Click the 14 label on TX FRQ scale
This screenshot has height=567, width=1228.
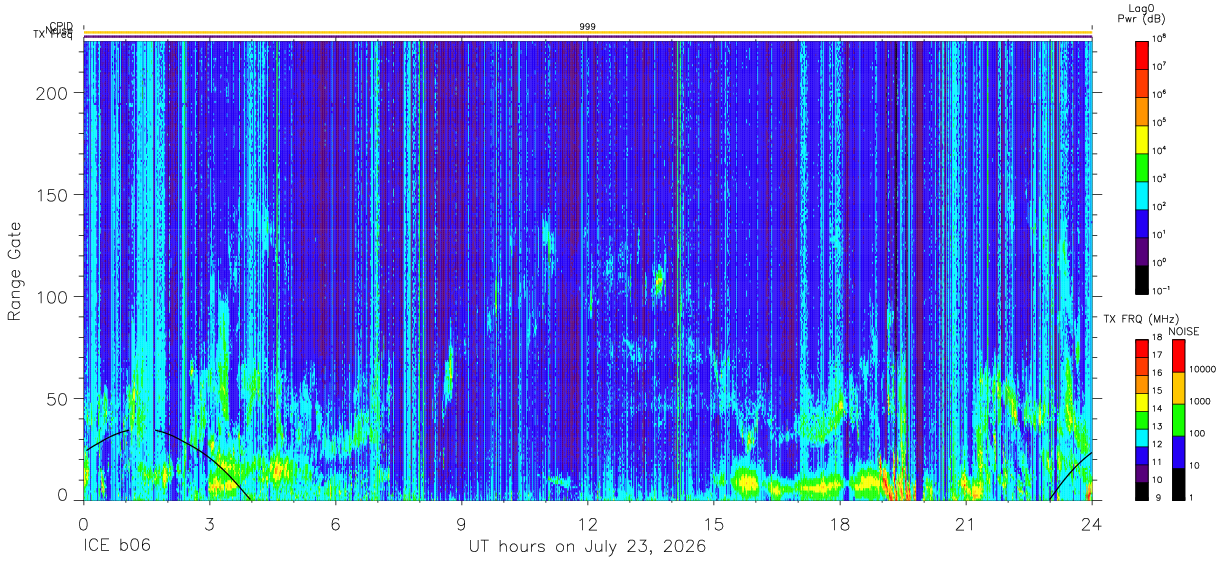click(1157, 408)
